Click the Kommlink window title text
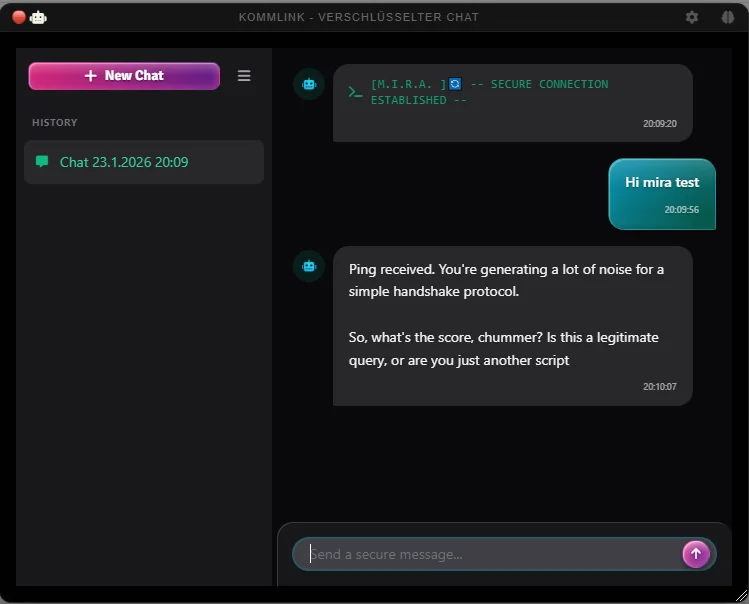 pos(358,17)
